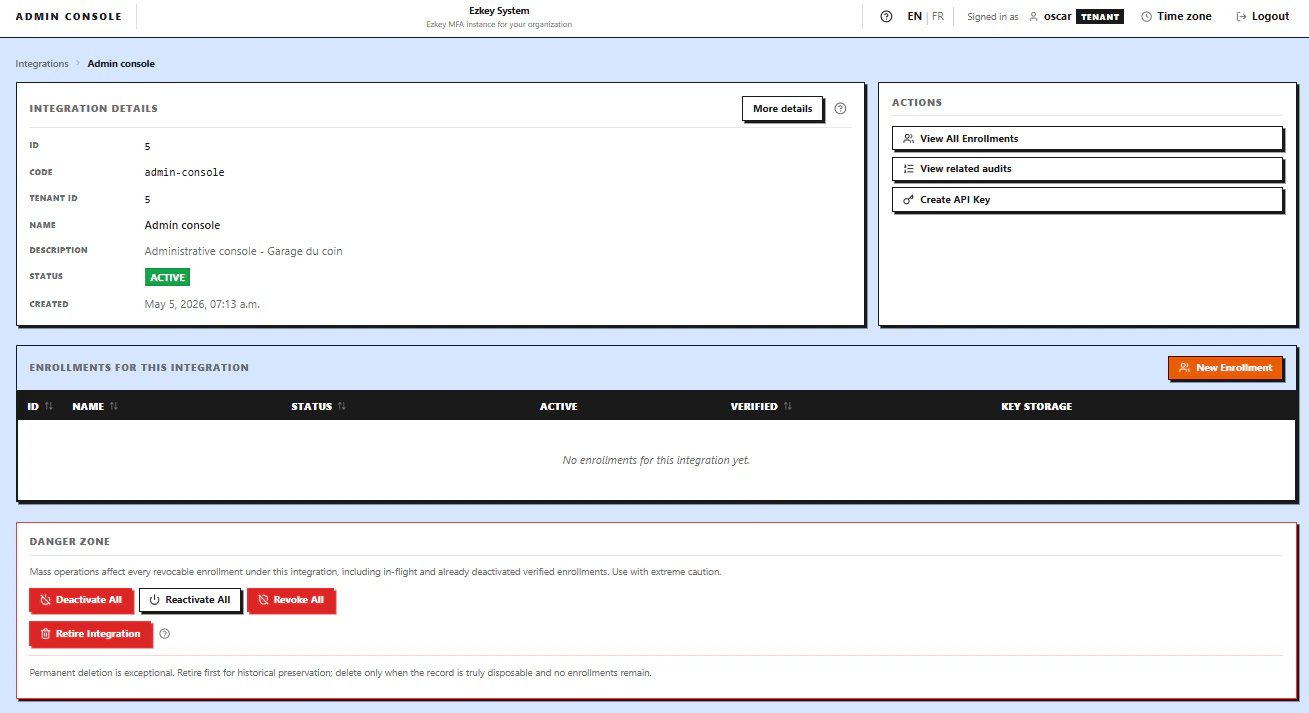The height and width of the screenshot is (713, 1309).
Task: Click the icon on Deactivate All
Action: (x=45, y=600)
